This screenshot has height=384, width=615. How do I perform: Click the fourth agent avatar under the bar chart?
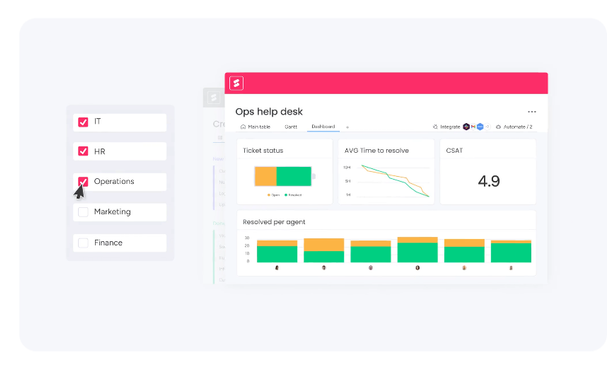pos(417,268)
